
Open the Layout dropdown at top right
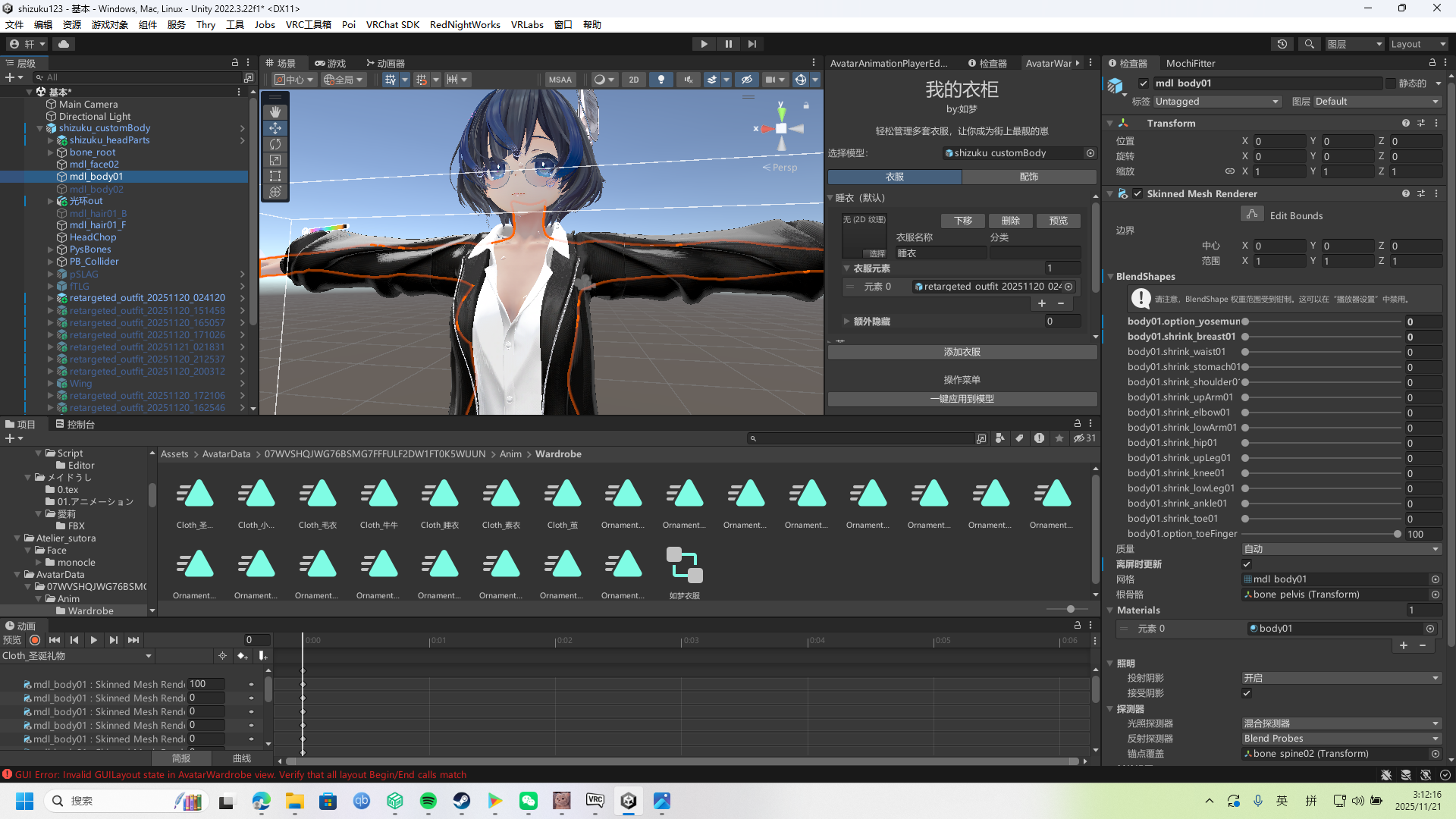[1417, 44]
